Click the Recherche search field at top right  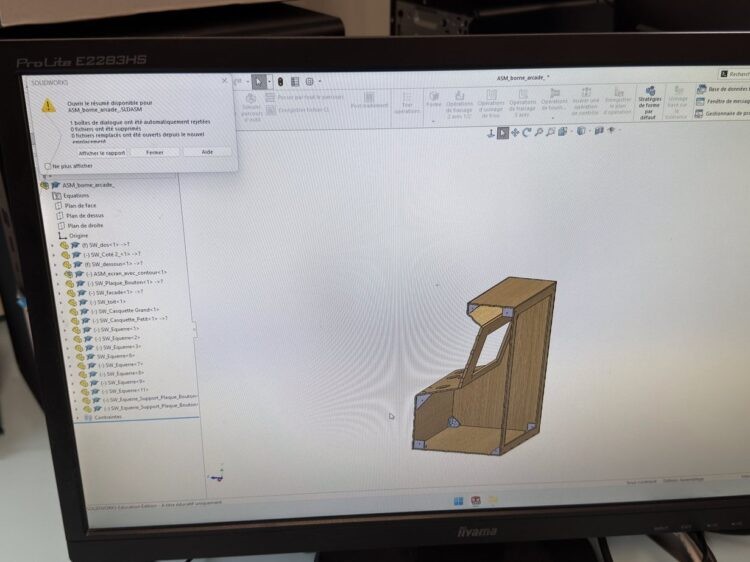pyautogui.click(x=734, y=75)
